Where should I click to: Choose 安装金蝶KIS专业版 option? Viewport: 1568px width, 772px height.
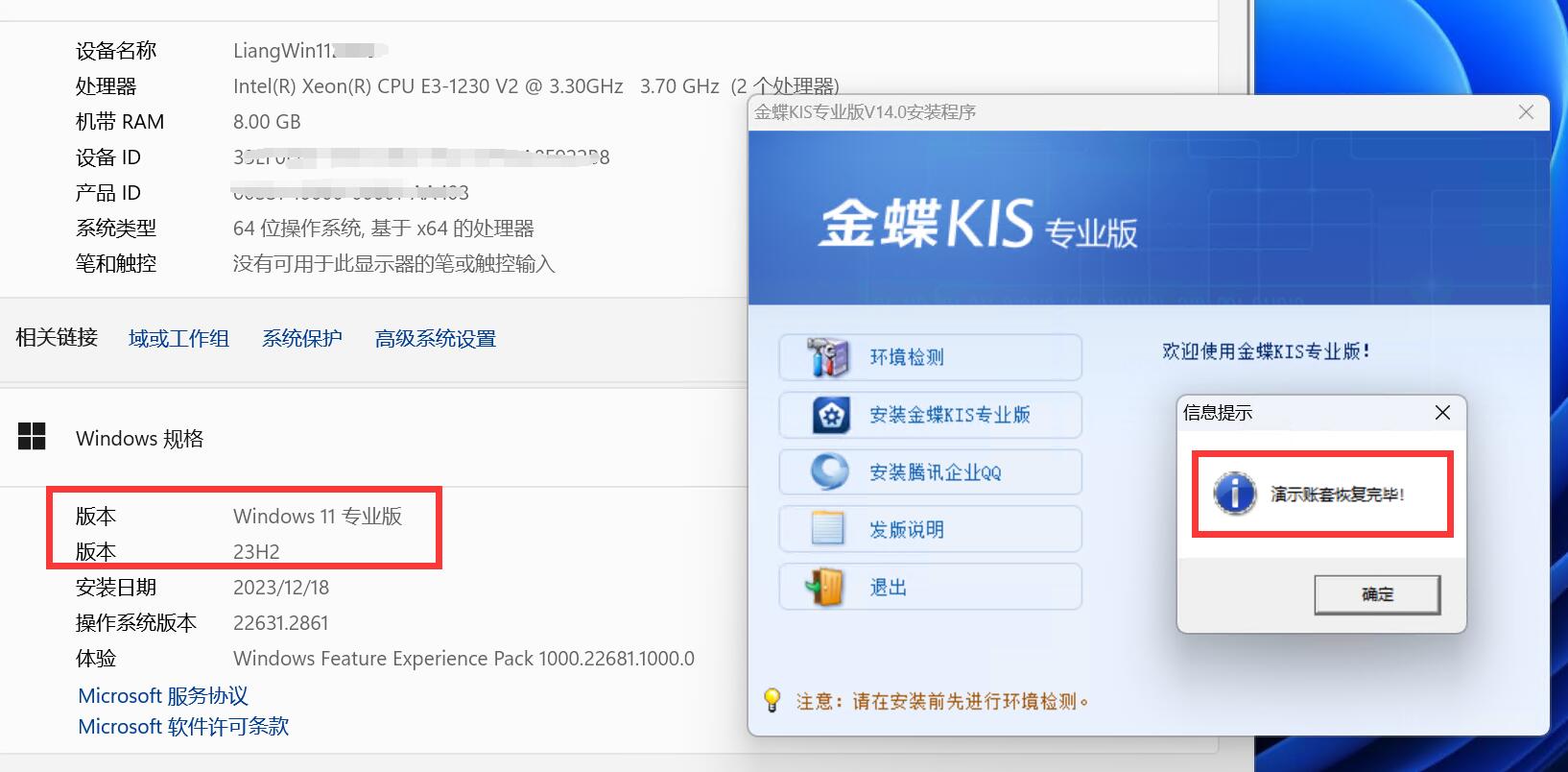tap(931, 415)
